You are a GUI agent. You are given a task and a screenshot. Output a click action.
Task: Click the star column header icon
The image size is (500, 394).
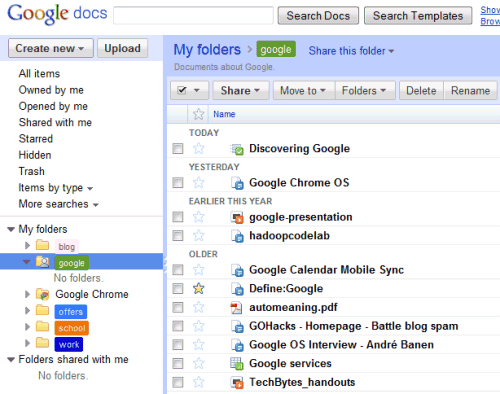pos(198,114)
